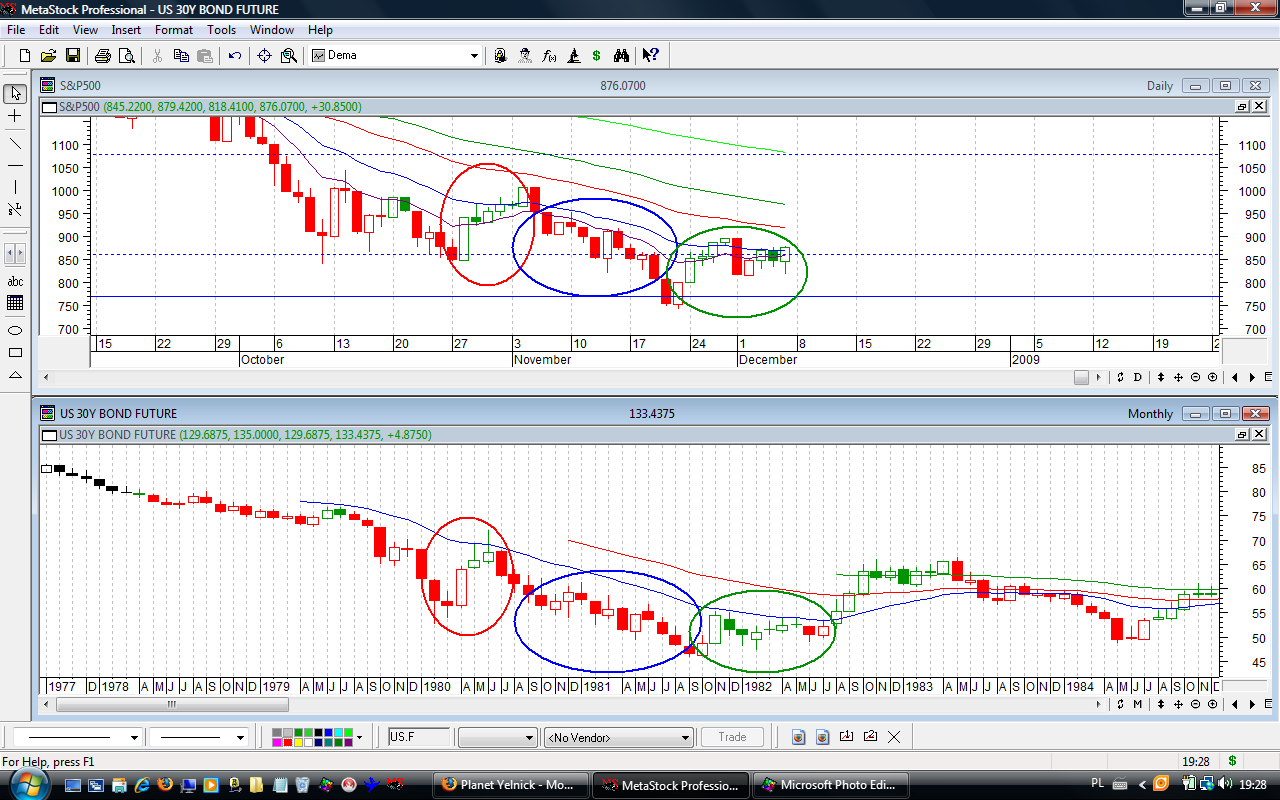Rescale Y-axis on S&P500 chart
This screenshot has width=1280, height=800.
(x=1163, y=377)
